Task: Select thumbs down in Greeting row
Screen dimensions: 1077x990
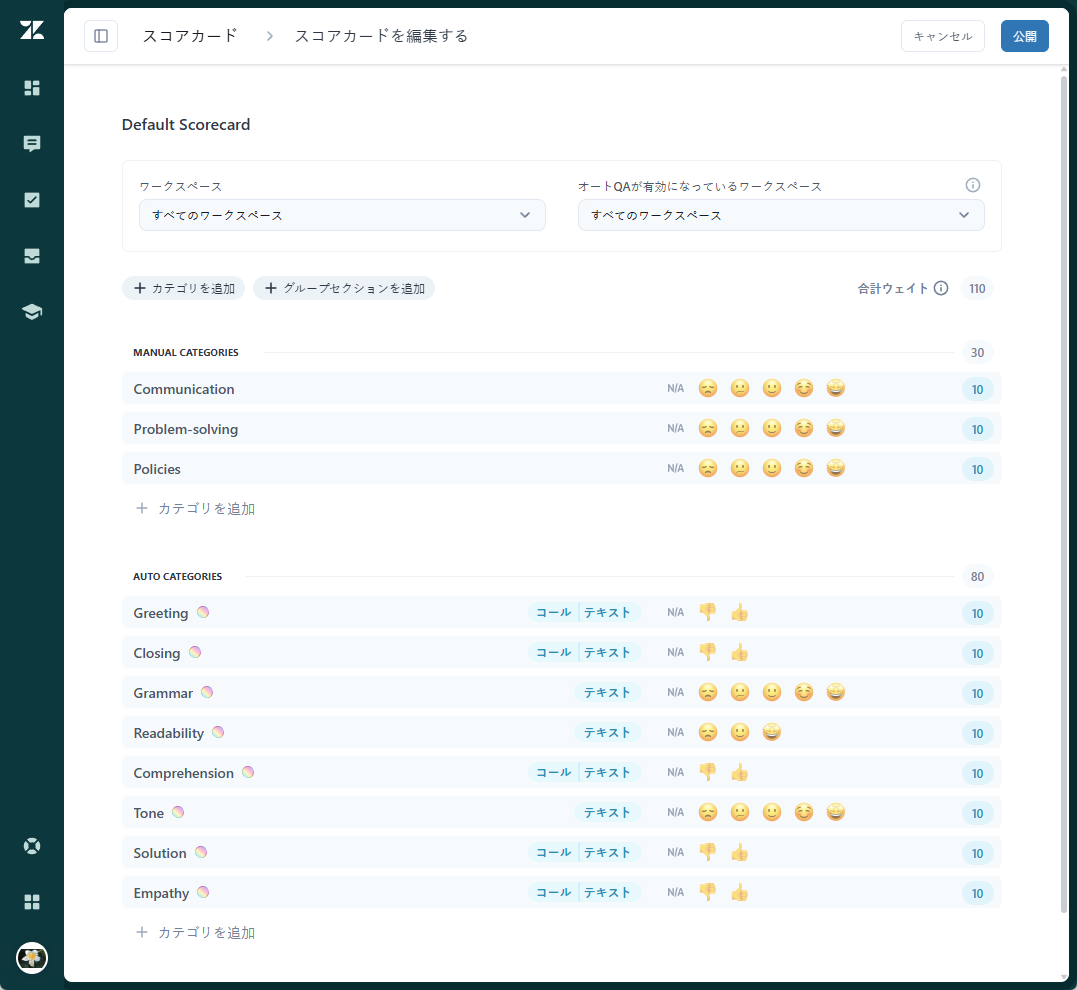Action: [x=707, y=612]
